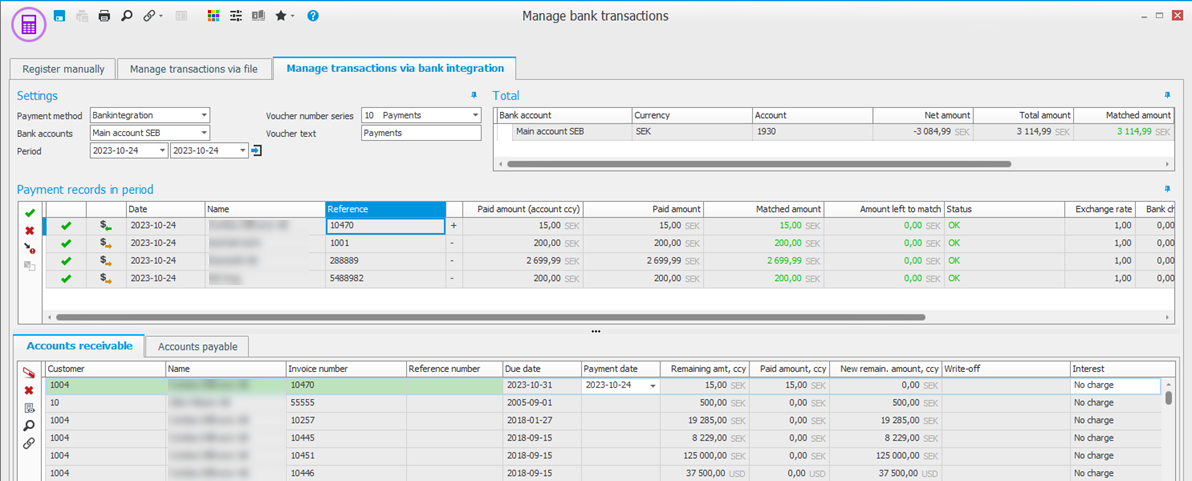The image size is (1192, 481).
Task: Click the red X beside payment records
Action: (x=29, y=230)
